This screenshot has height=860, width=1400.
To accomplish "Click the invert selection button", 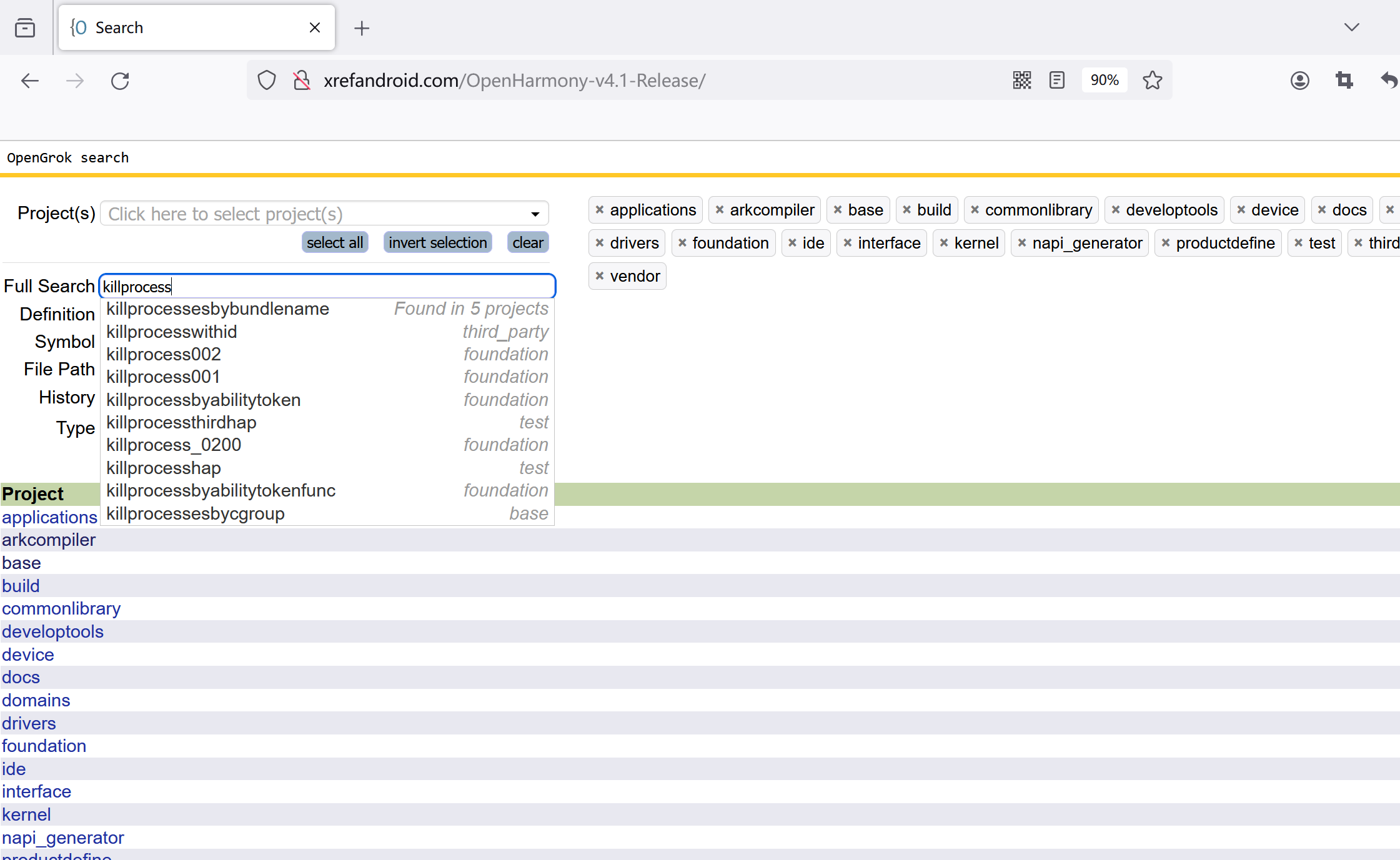I will pos(438,242).
